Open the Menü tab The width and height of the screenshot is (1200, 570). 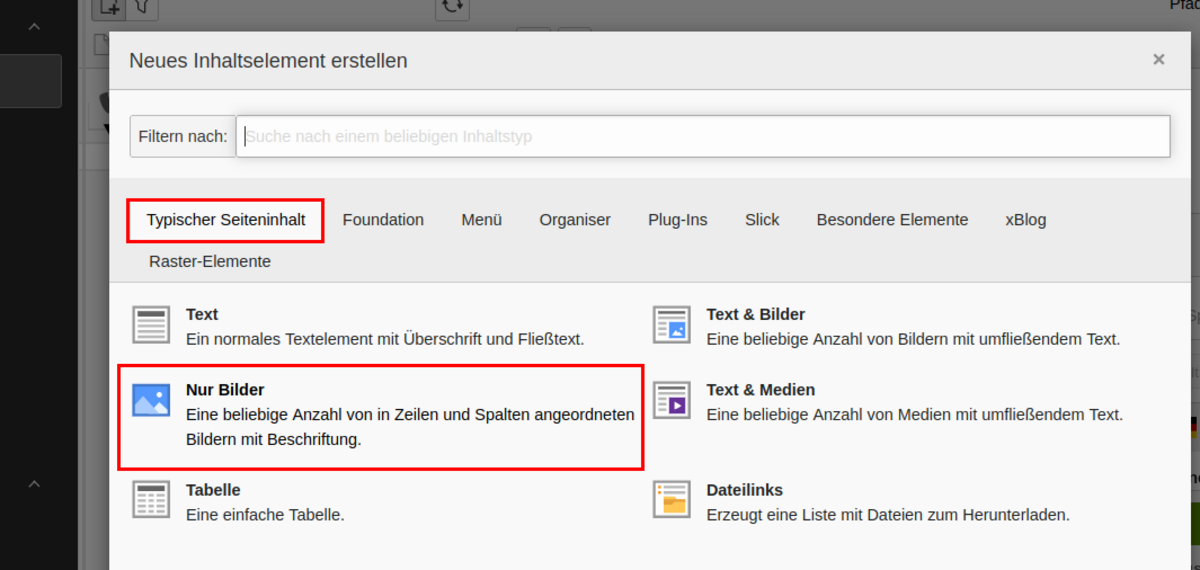pos(482,220)
